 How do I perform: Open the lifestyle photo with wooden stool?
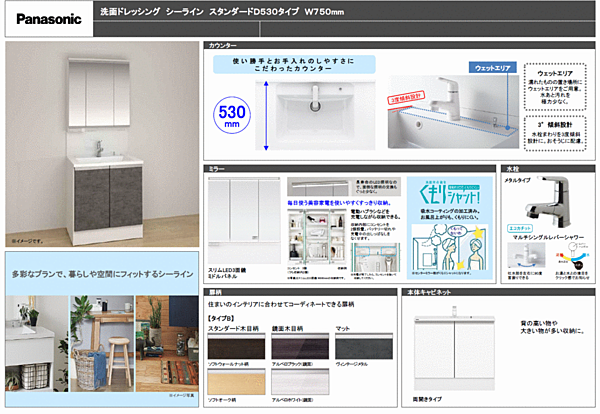(102, 343)
